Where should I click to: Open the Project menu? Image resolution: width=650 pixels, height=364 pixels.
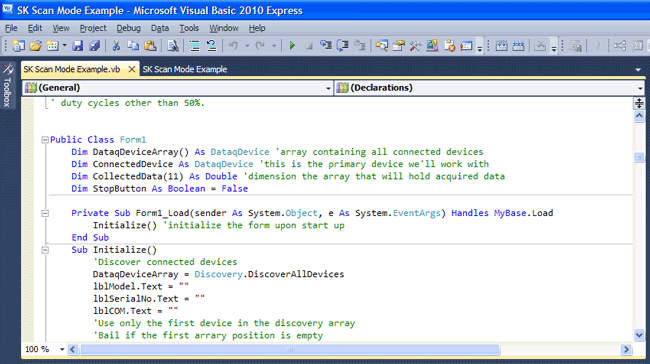(93, 28)
